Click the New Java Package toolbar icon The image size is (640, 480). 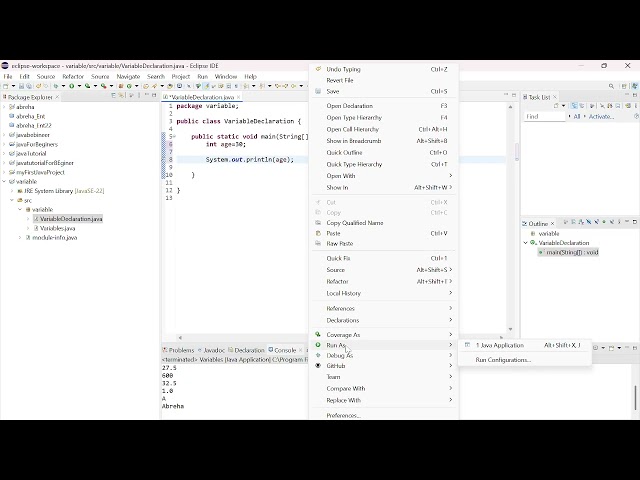(x=121, y=86)
